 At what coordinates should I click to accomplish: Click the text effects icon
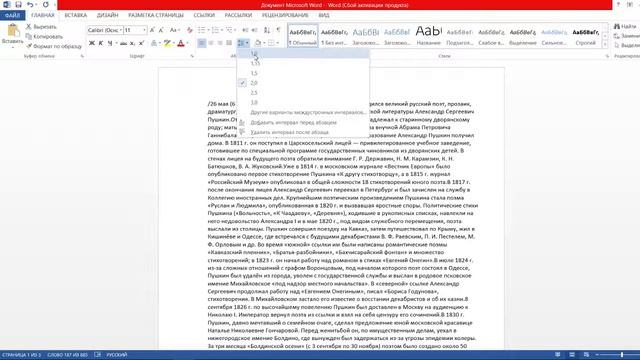pyautogui.click(x=154, y=43)
